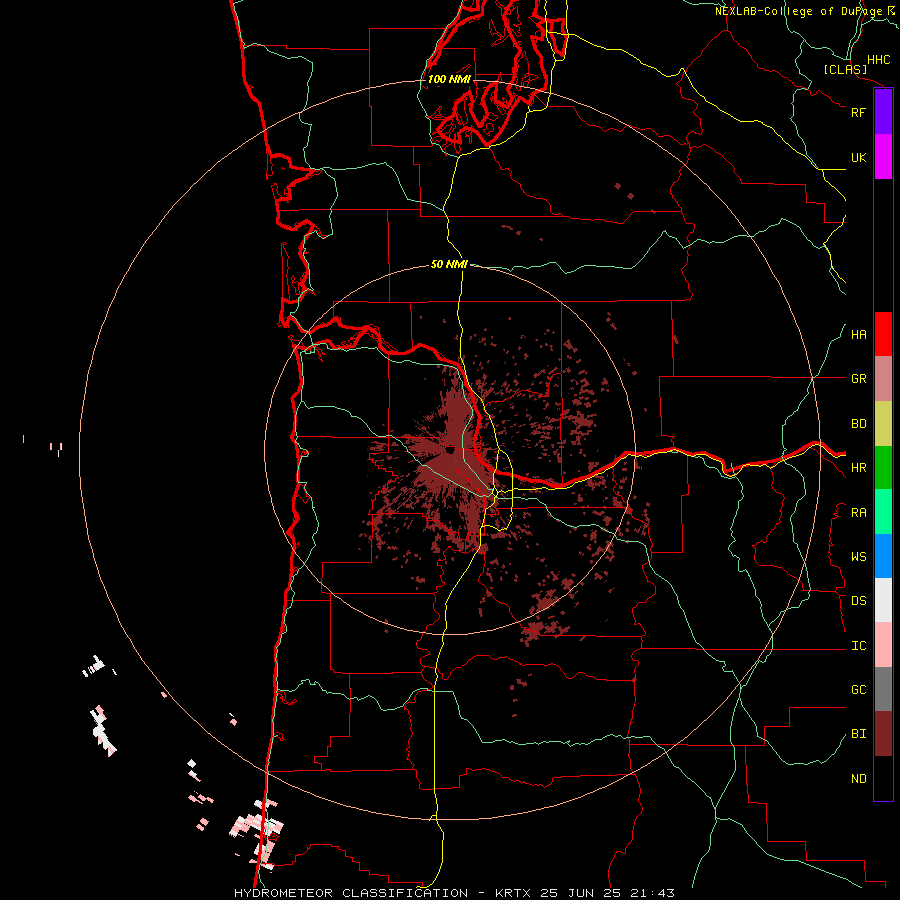Click the 50 NMI range ring label
Image resolution: width=900 pixels, height=900 pixels.
449,264
